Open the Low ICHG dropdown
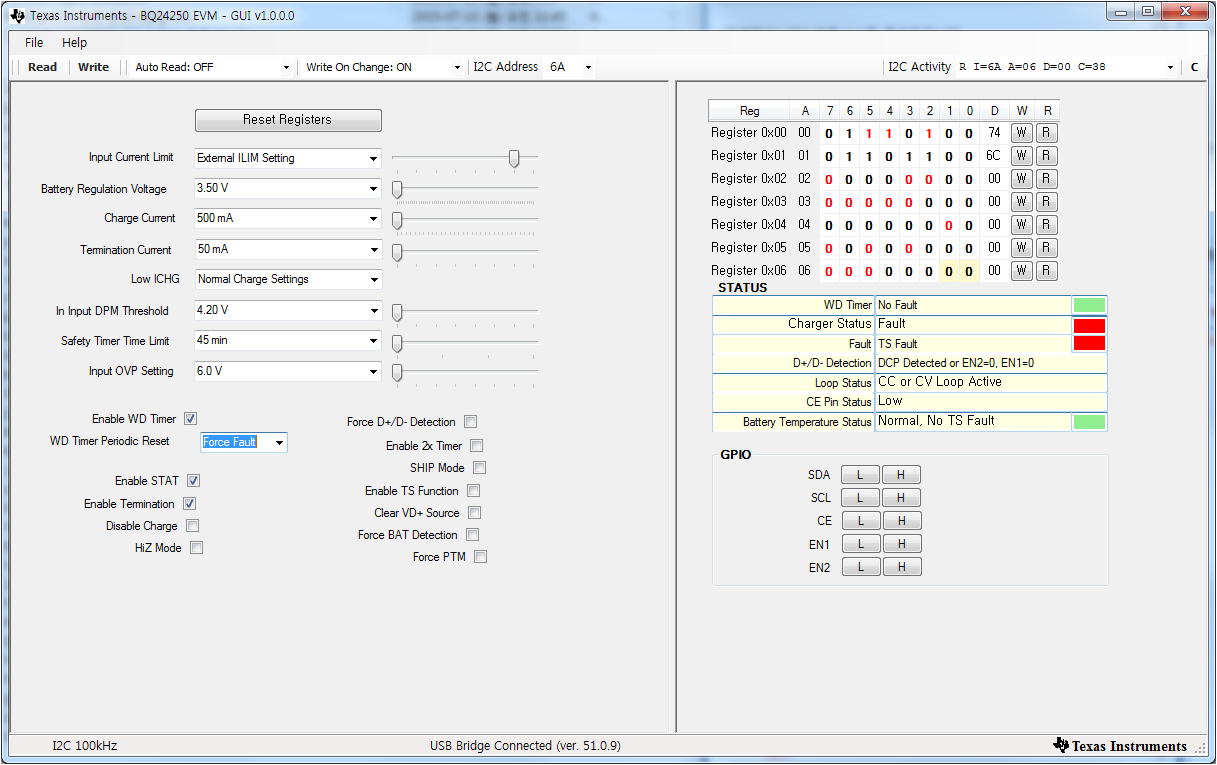The height and width of the screenshot is (765, 1217). pyautogui.click(x=288, y=279)
